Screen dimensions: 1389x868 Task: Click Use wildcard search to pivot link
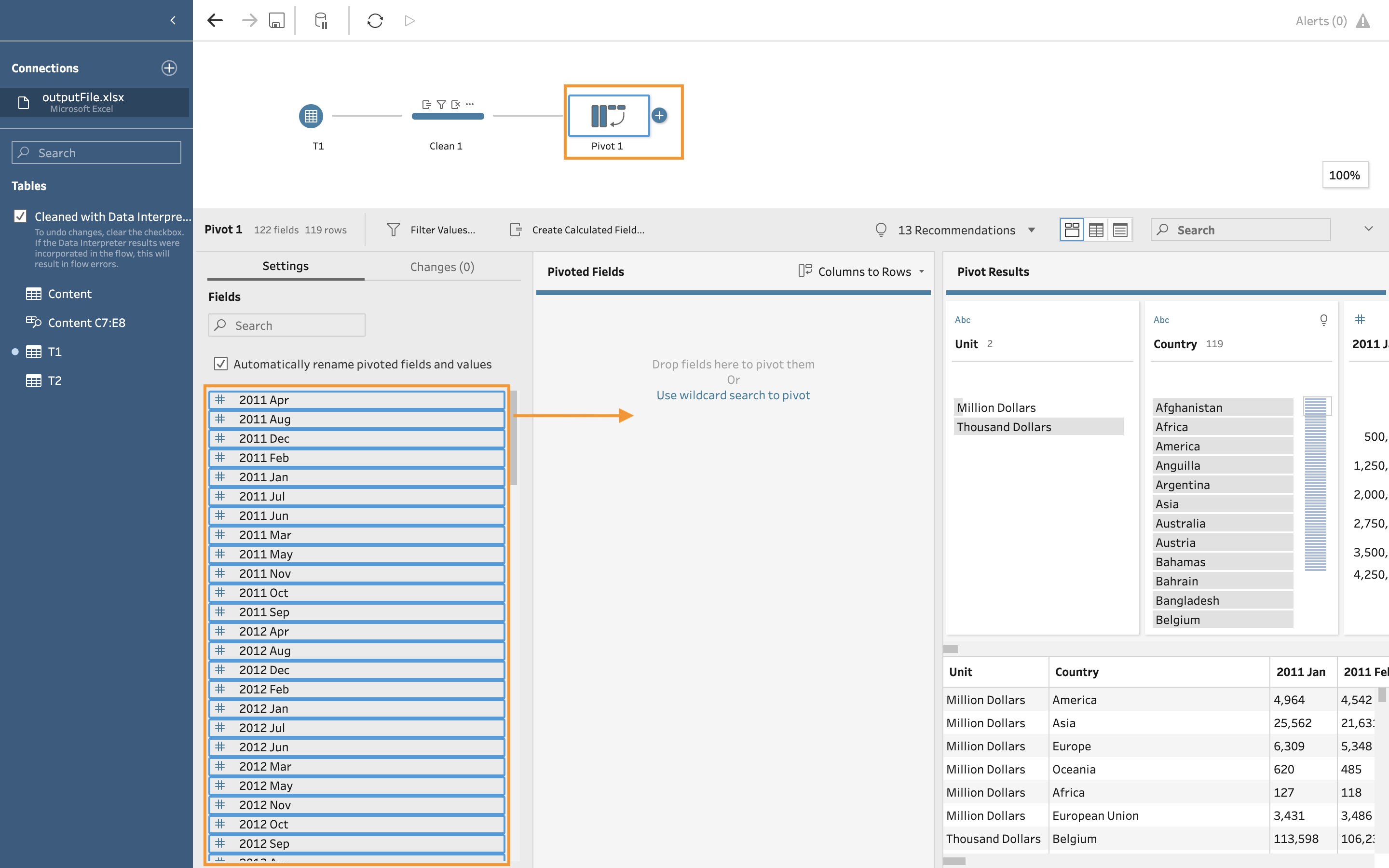[733, 395]
